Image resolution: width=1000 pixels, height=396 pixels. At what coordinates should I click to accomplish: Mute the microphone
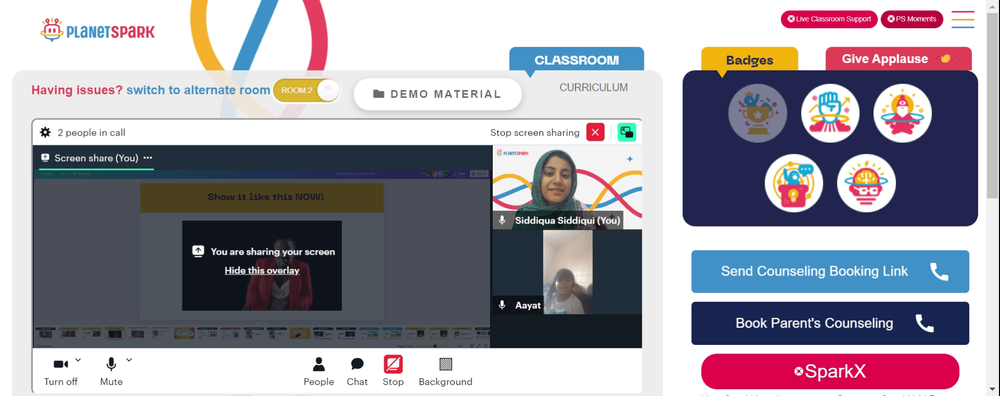pos(111,372)
